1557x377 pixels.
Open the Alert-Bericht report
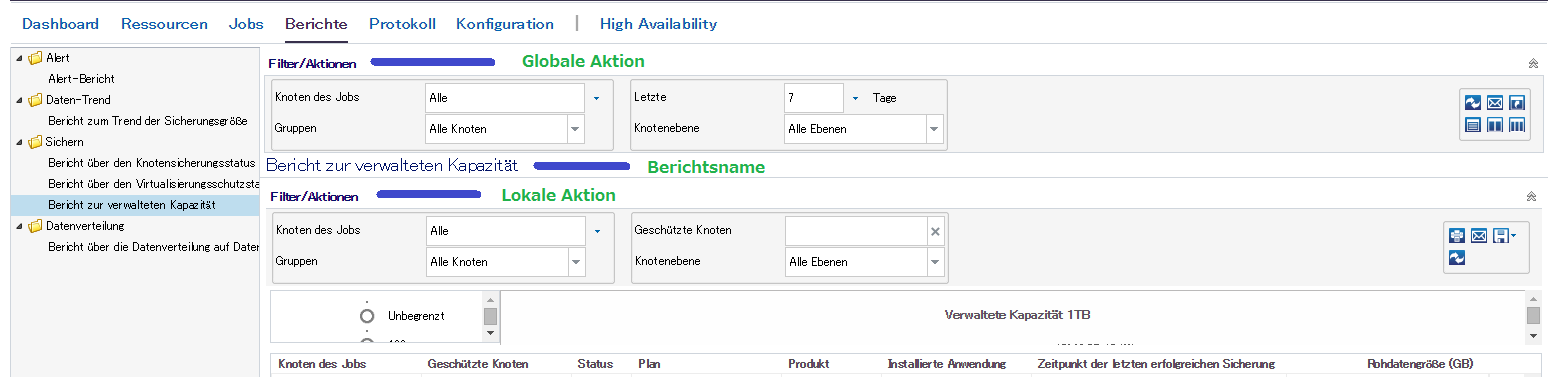pos(81,79)
